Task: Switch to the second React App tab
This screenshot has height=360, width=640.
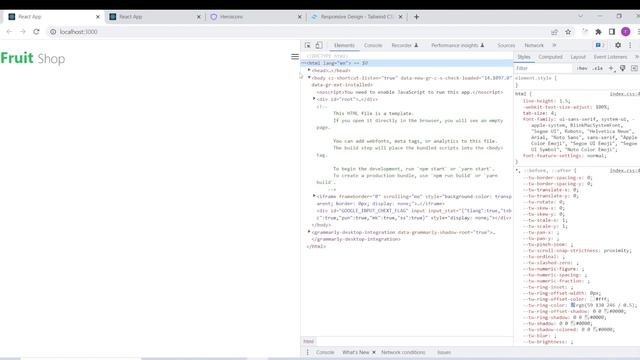Action: tap(155, 17)
